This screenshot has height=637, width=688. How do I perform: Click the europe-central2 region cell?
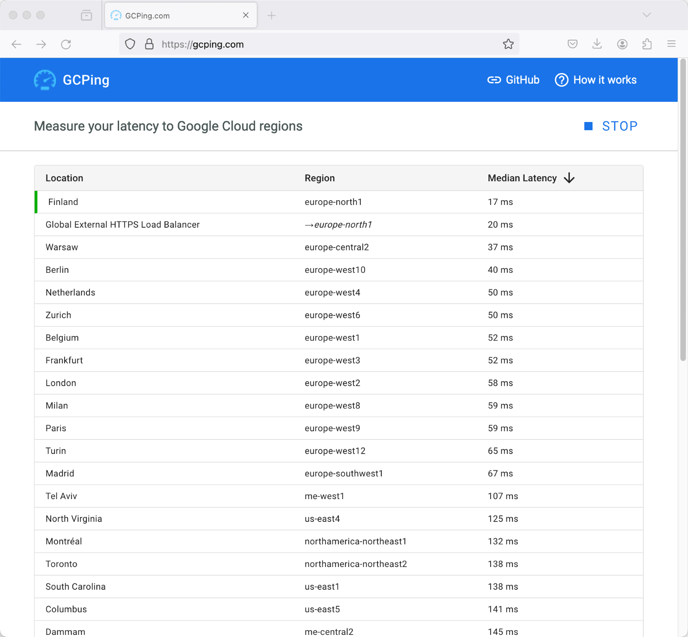(x=337, y=247)
